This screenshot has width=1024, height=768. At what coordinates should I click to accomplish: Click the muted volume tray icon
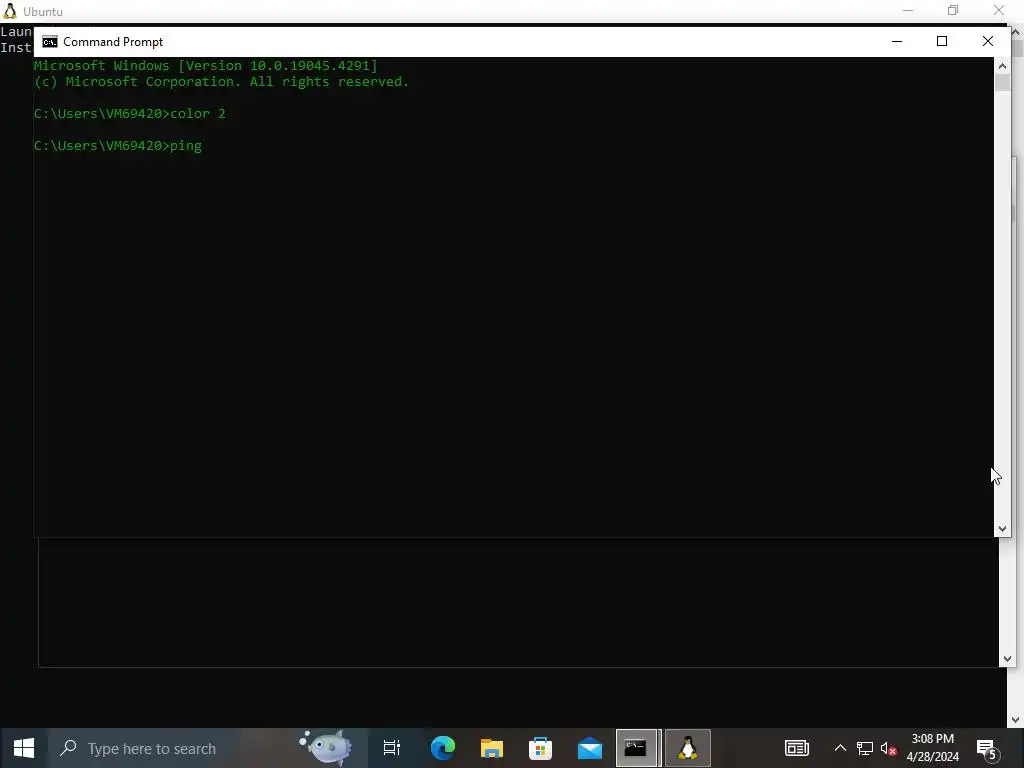[888, 748]
